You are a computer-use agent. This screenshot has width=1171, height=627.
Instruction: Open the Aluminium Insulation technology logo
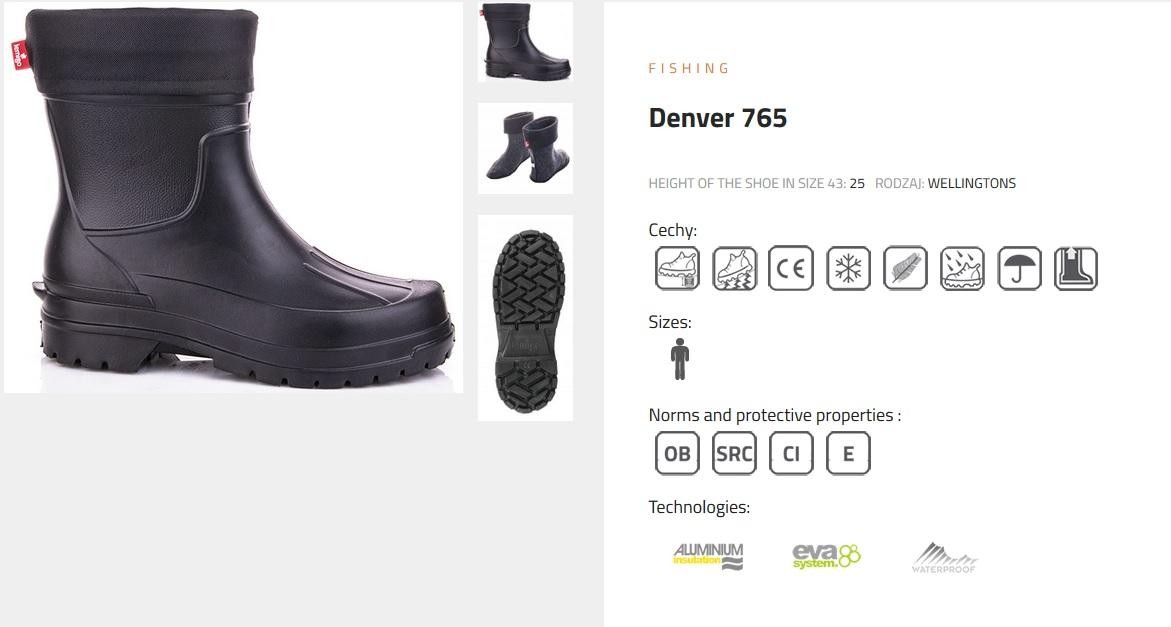(708, 557)
